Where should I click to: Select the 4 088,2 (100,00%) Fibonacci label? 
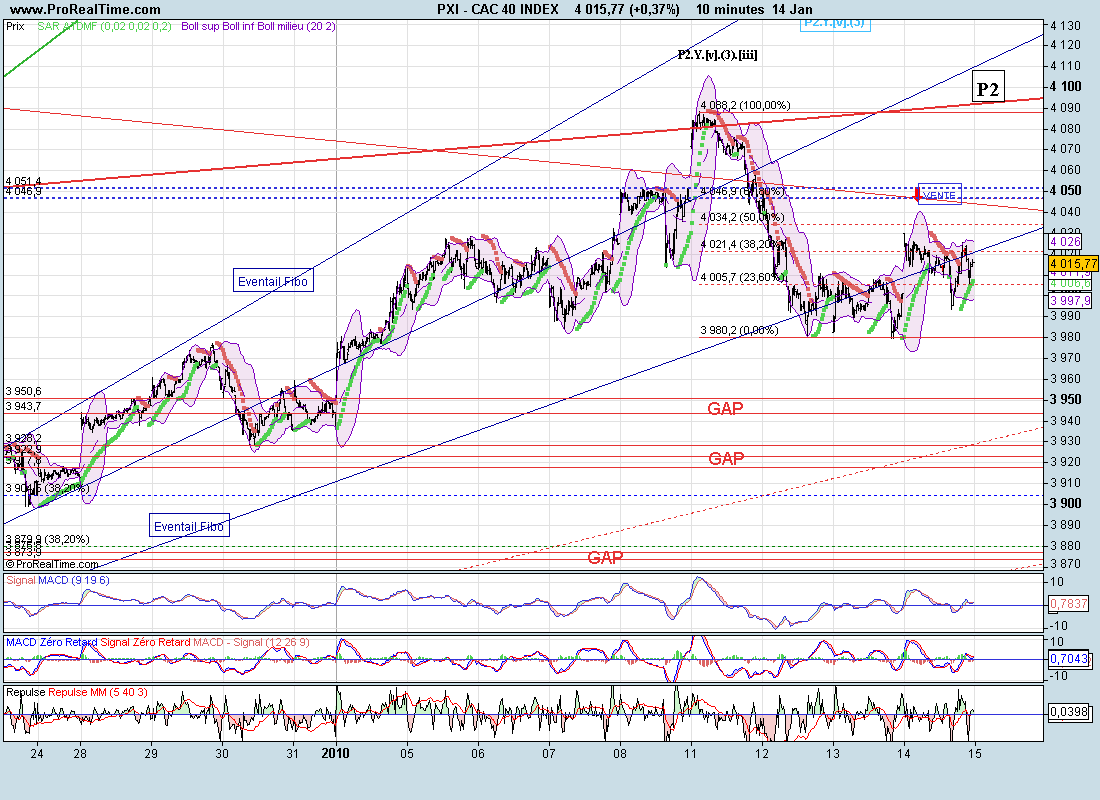[x=745, y=105]
